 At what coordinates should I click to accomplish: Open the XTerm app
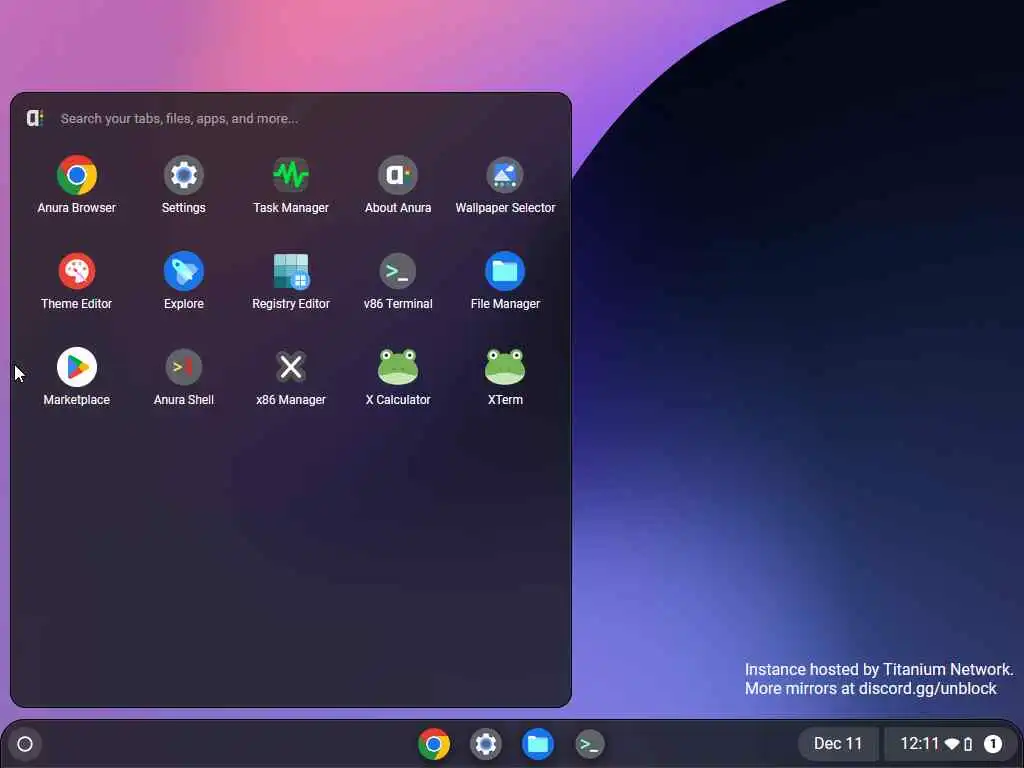coord(505,377)
